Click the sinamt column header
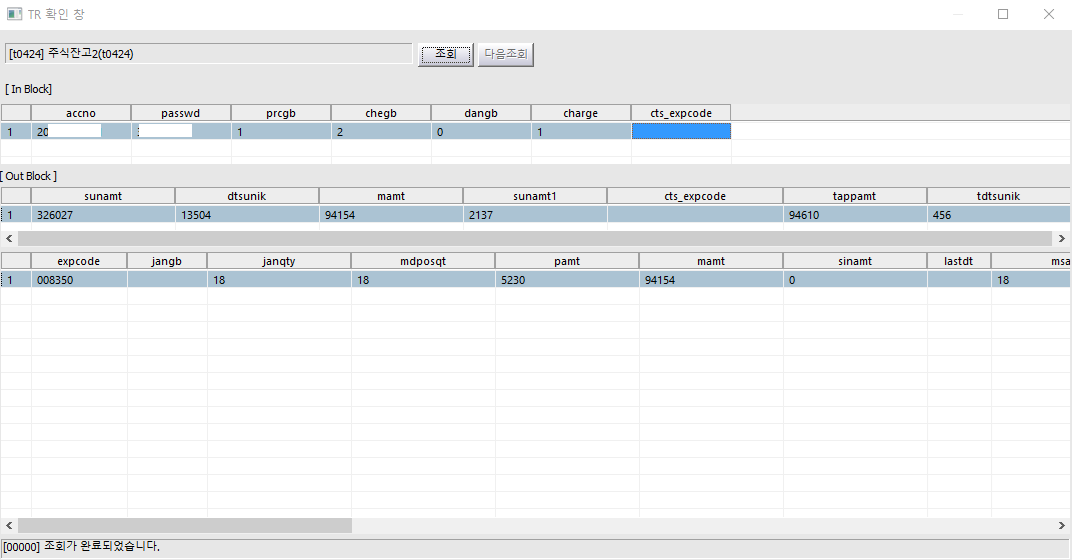Image resolution: width=1072 pixels, height=560 pixels. 855,261
